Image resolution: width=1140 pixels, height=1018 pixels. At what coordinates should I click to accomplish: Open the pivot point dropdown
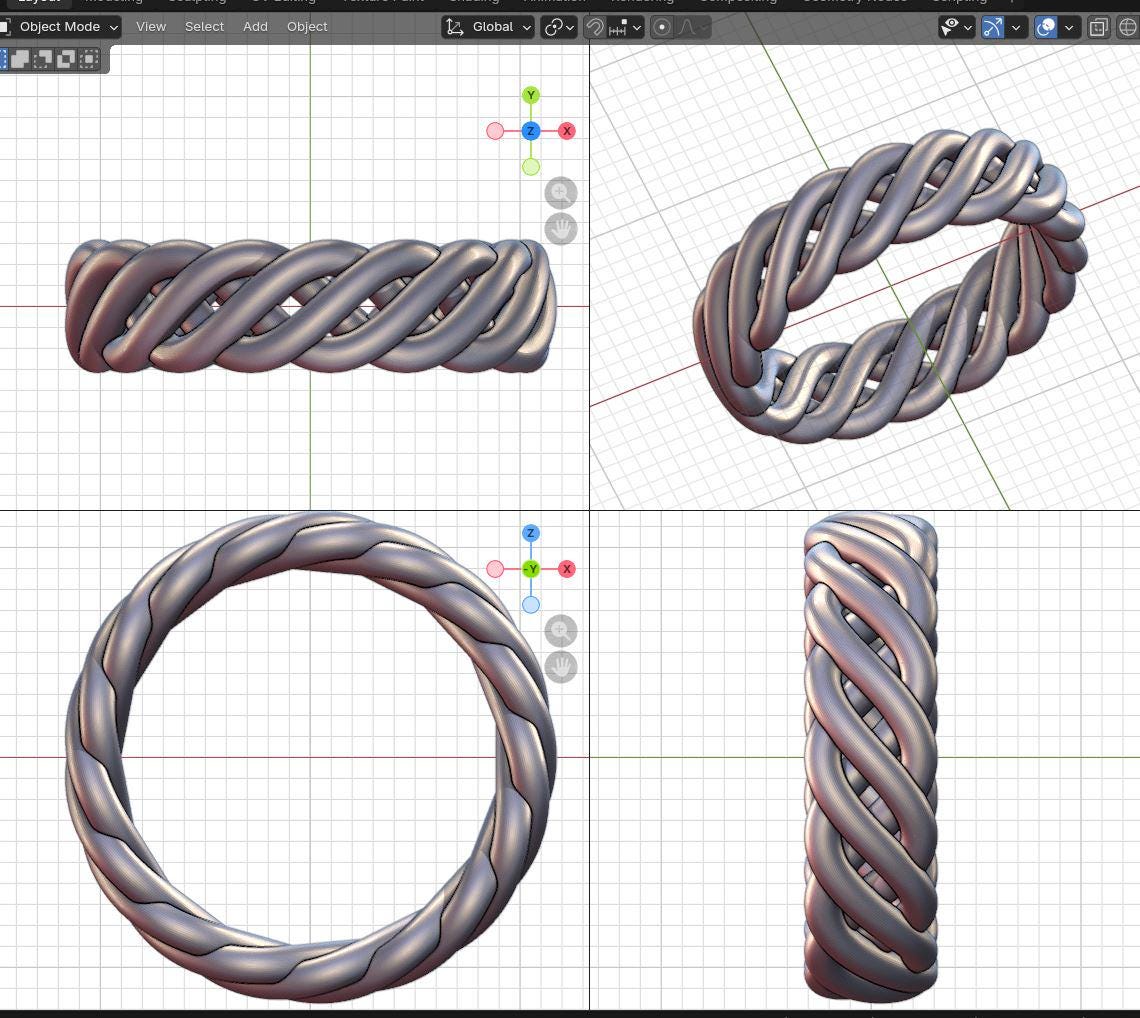click(x=559, y=28)
